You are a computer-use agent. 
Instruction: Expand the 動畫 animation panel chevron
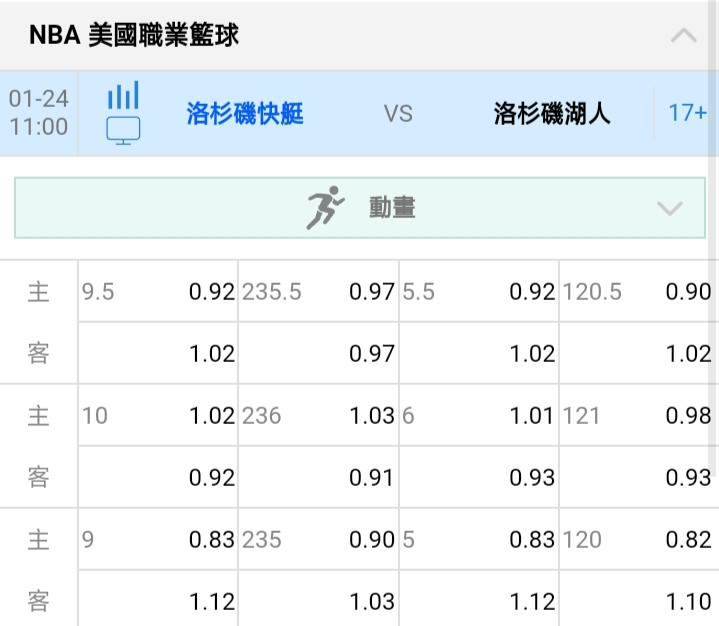tap(670, 208)
